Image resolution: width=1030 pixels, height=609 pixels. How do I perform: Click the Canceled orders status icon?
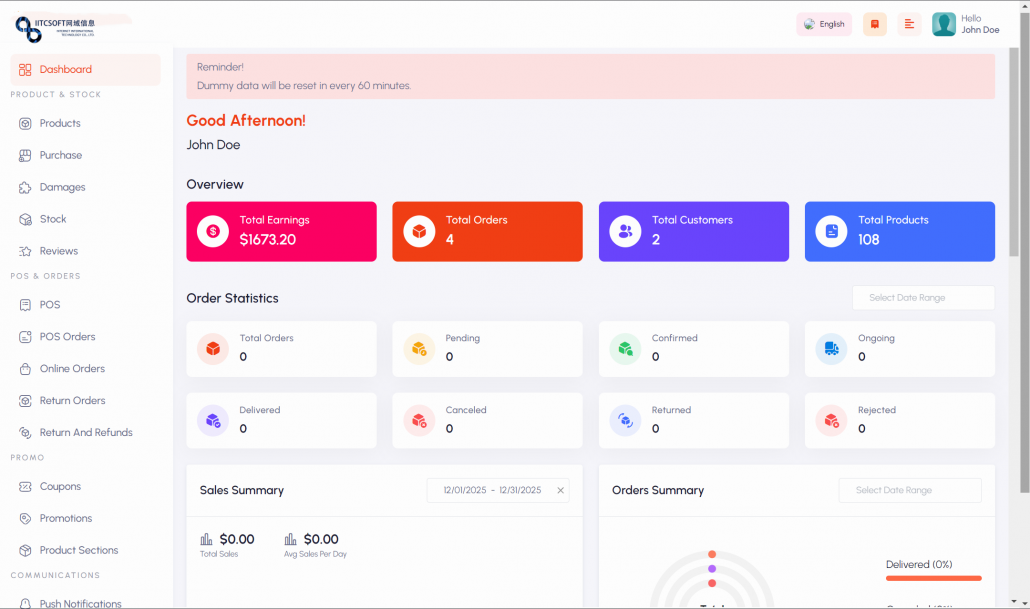[x=419, y=421]
